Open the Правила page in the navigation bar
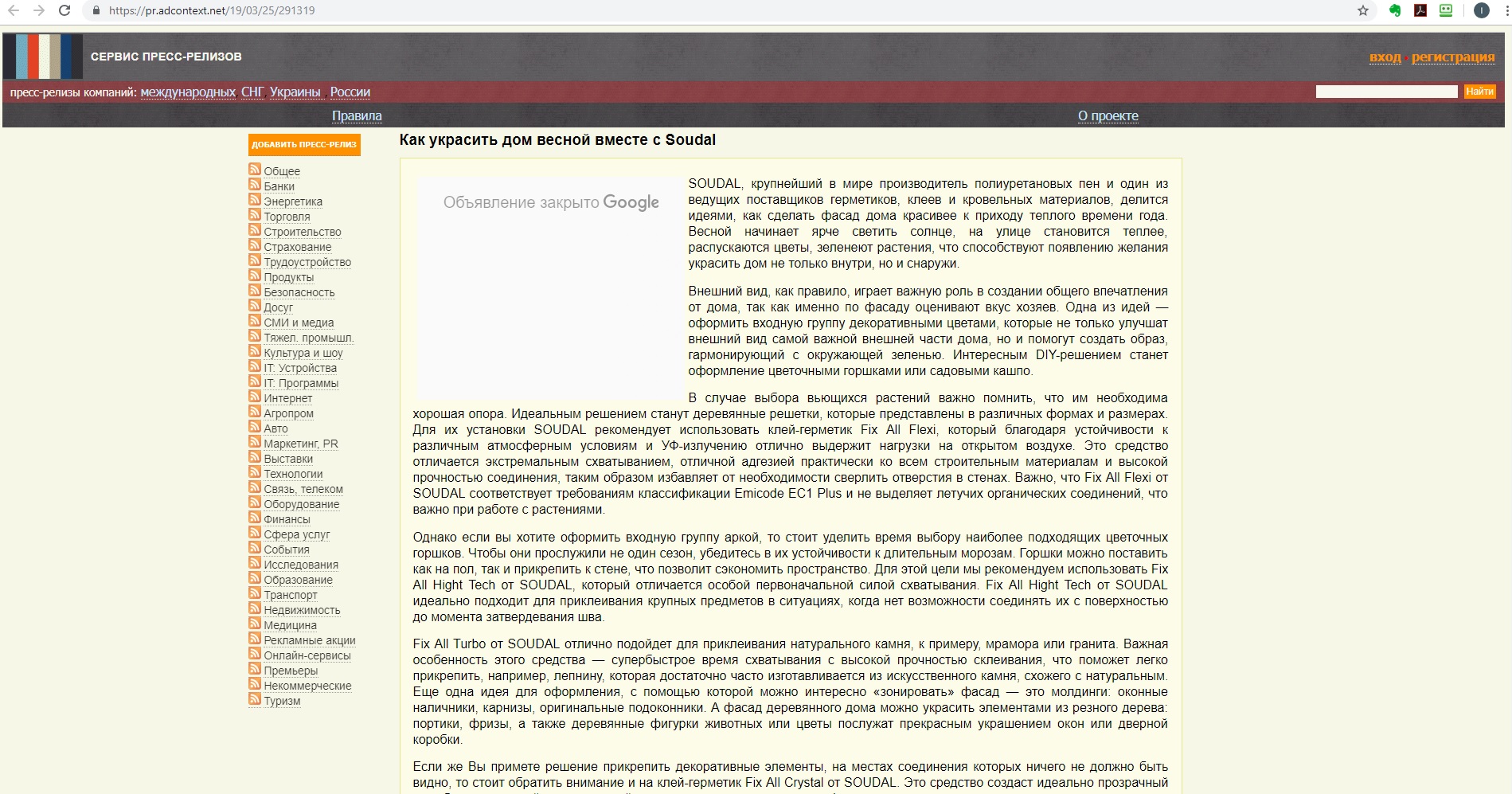 (357, 115)
